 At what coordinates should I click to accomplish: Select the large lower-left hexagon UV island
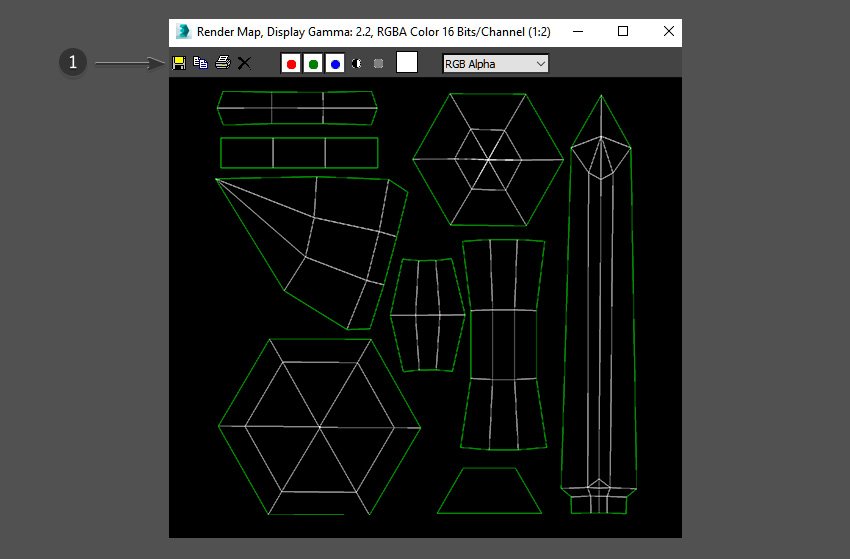pos(319,427)
